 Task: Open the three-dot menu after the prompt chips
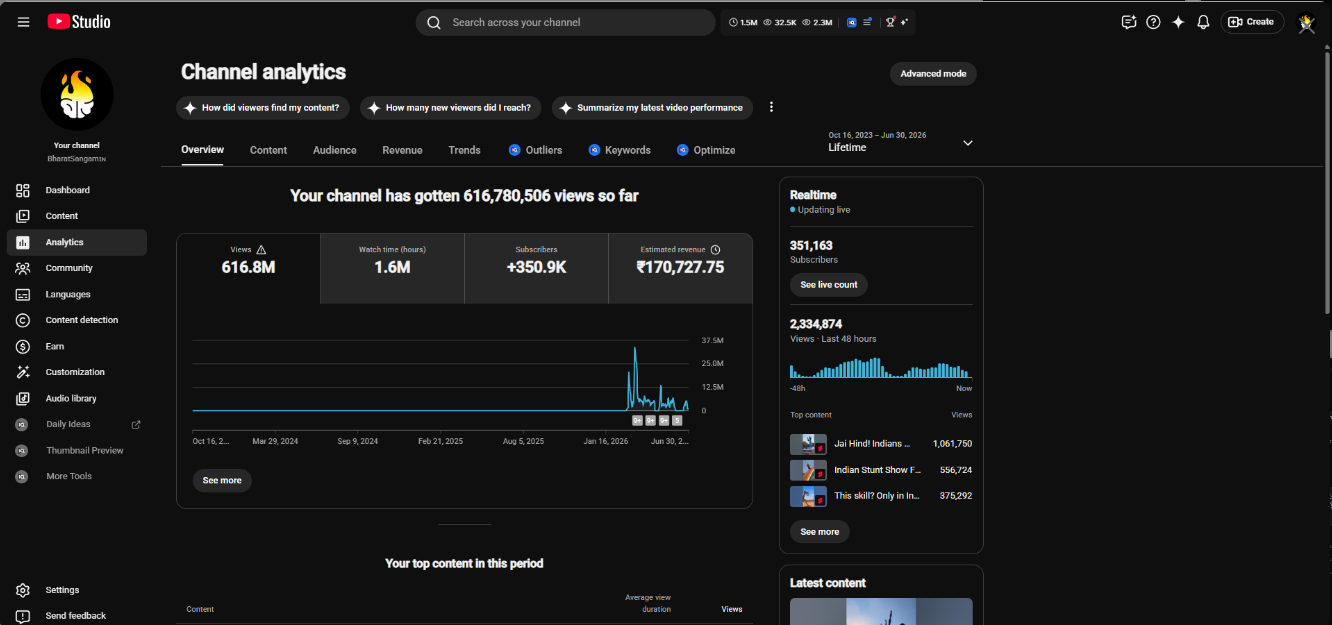click(771, 107)
